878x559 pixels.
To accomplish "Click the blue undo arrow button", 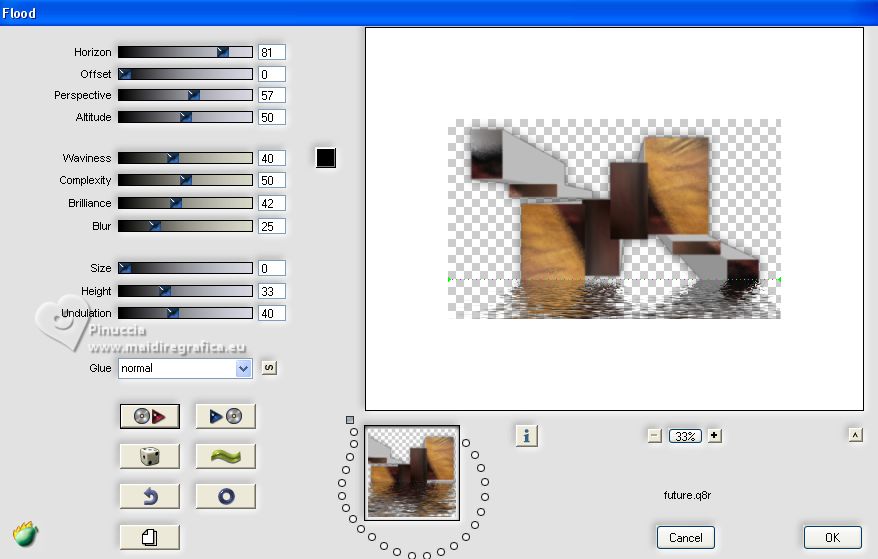I will pos(150,496).
